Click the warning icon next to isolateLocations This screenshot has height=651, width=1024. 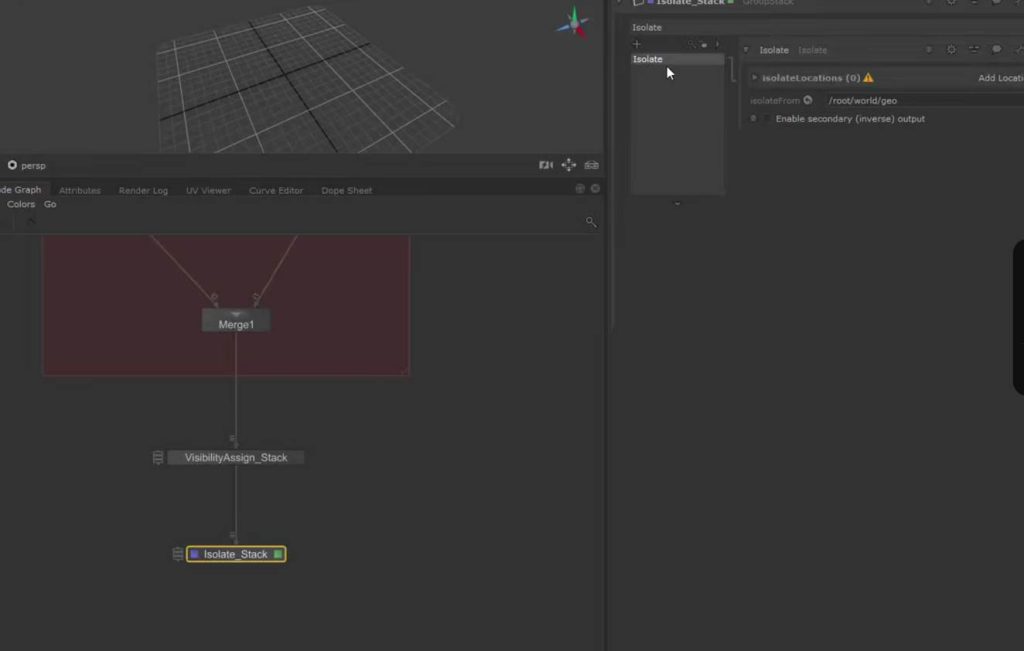coord(868,78)
